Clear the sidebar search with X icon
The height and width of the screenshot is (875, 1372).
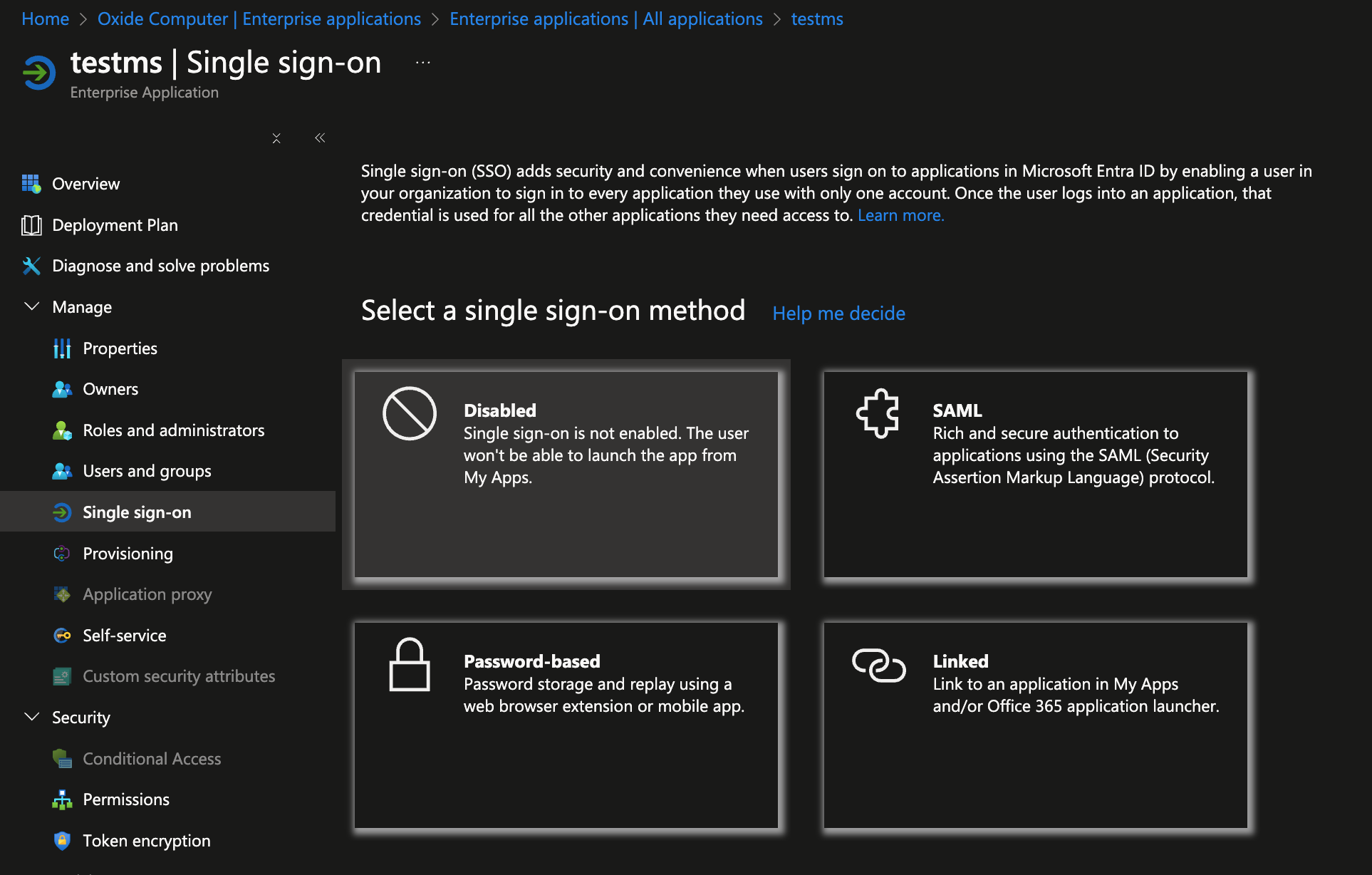click(x=276, y=138)
